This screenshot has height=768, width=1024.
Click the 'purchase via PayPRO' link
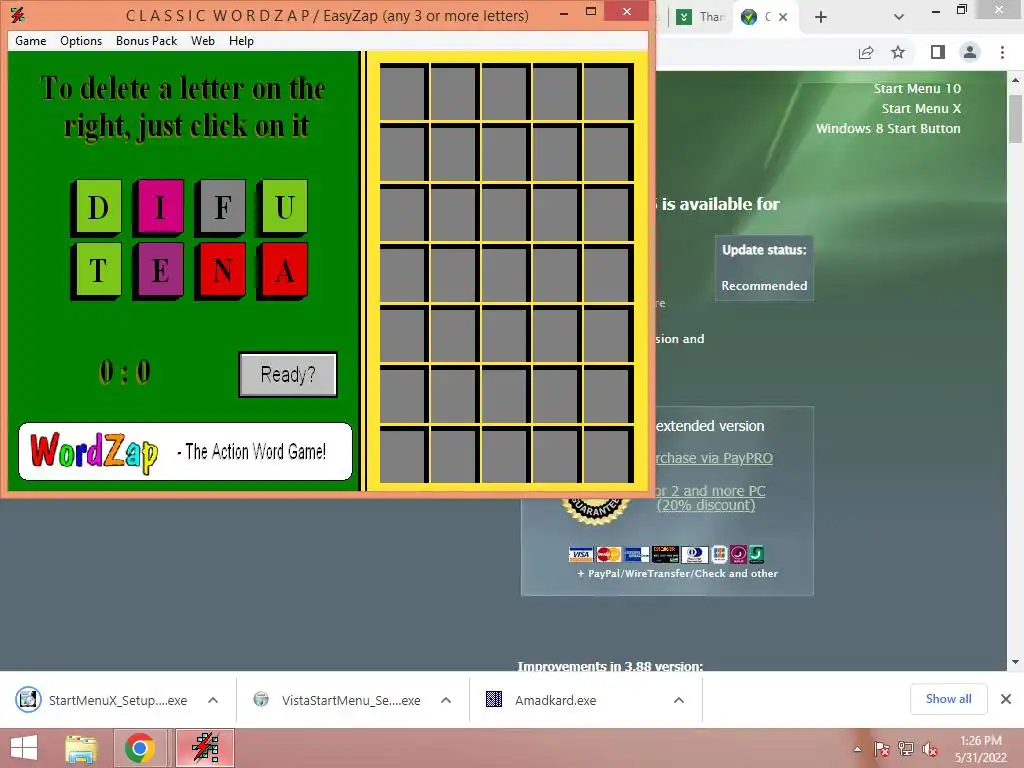tap(714, 458)
